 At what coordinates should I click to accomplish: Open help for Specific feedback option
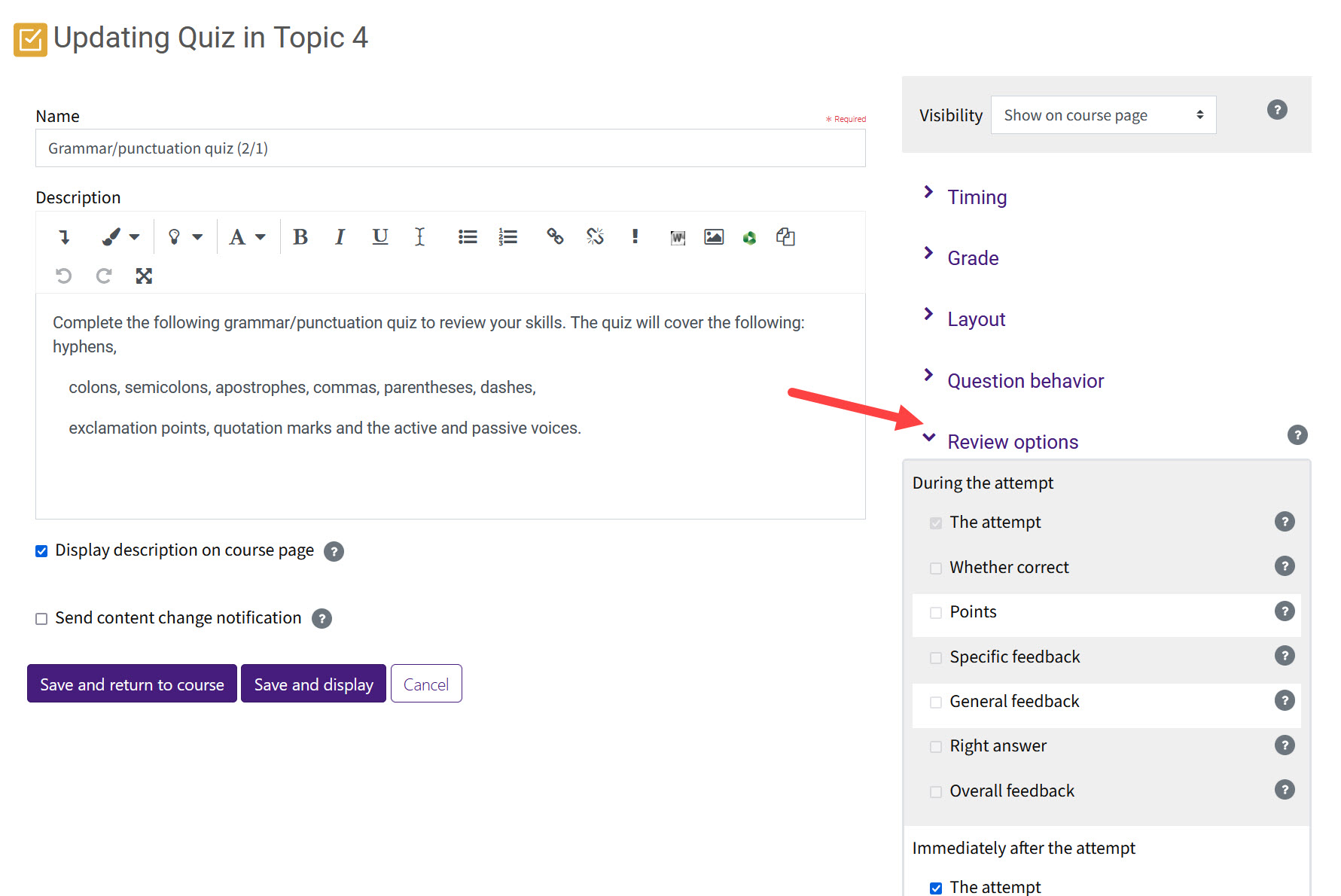point(1285,656)
